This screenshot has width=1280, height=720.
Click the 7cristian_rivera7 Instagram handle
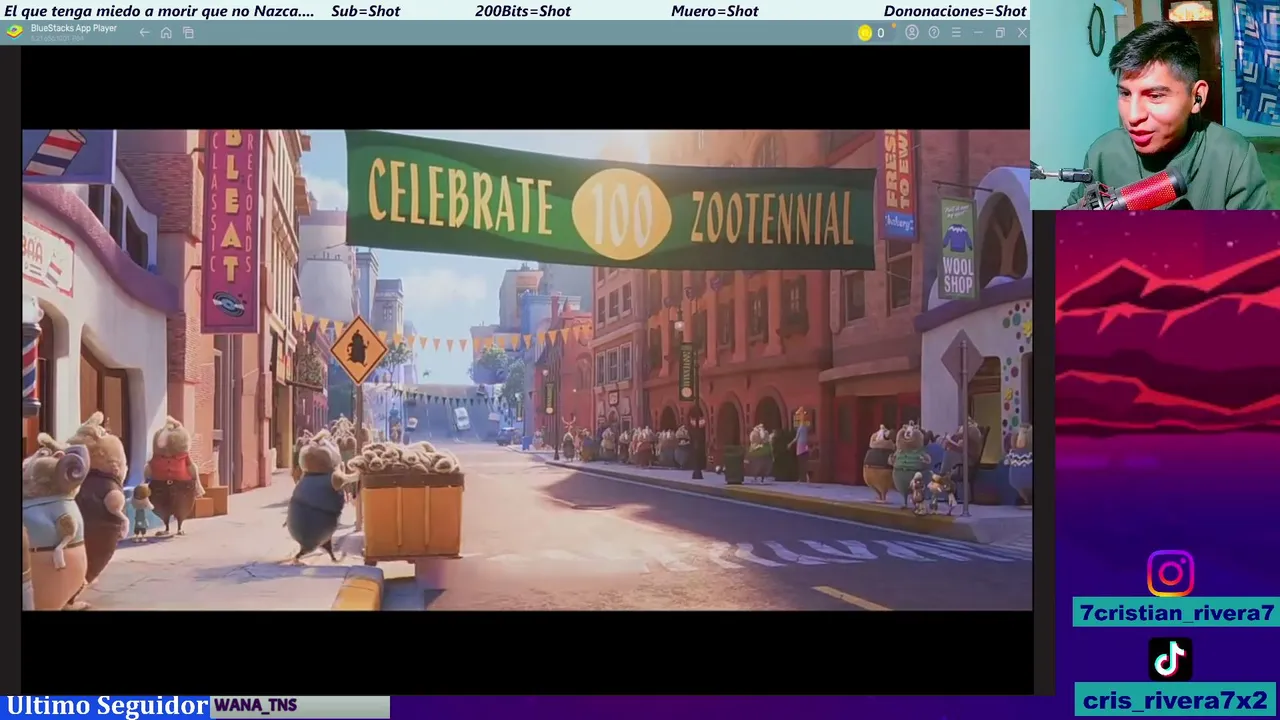point(1176,613)
